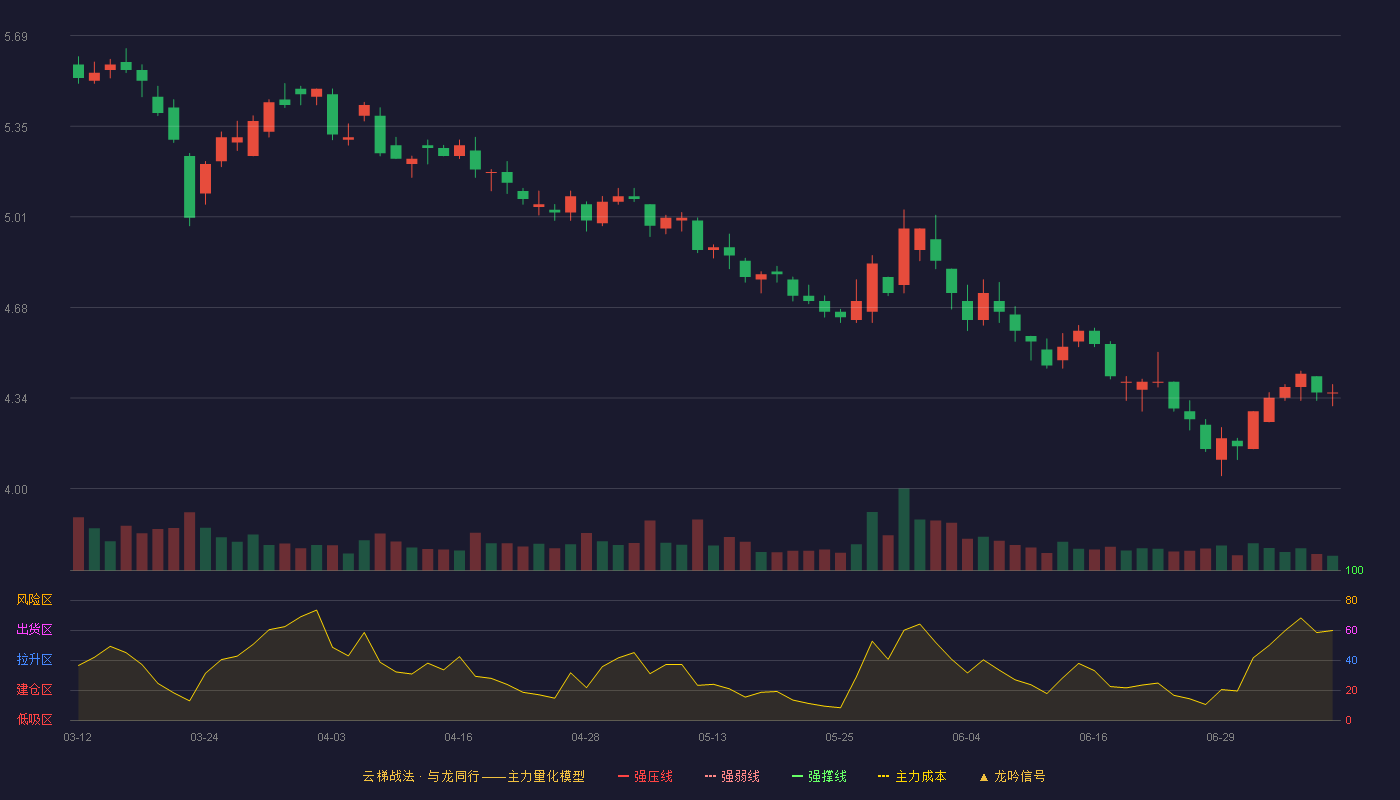Click the 40 indicator axis value
This screenshot has width=1400, height=800.
[x=1351, y=660]
